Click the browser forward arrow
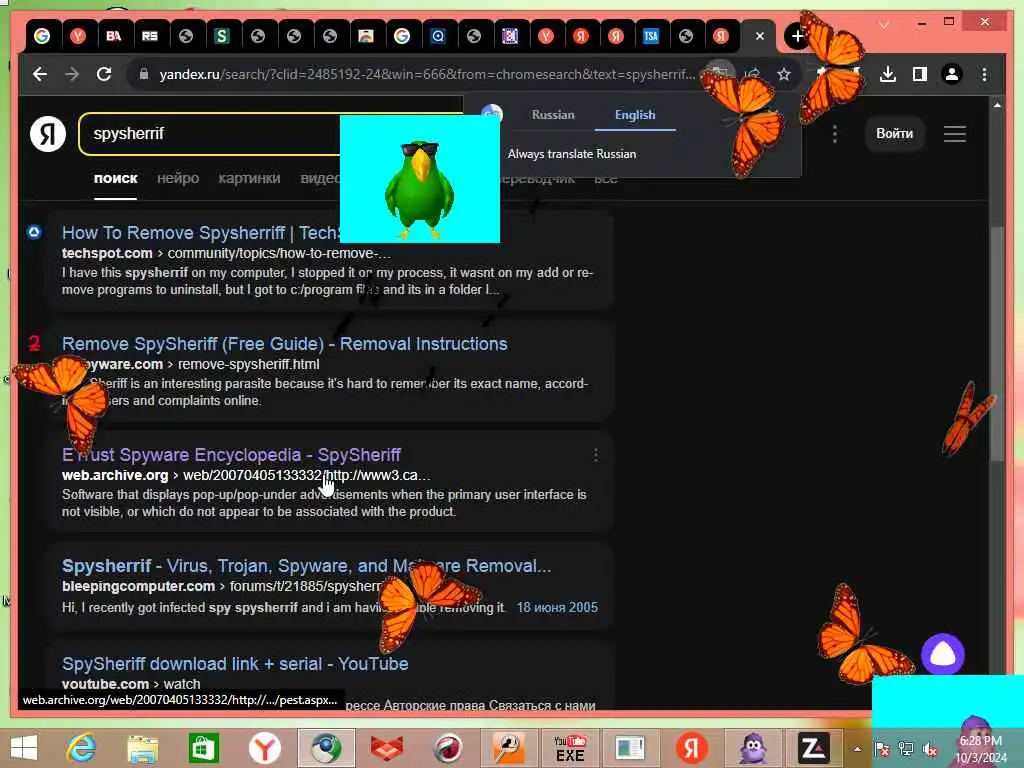 coord(72,74)
